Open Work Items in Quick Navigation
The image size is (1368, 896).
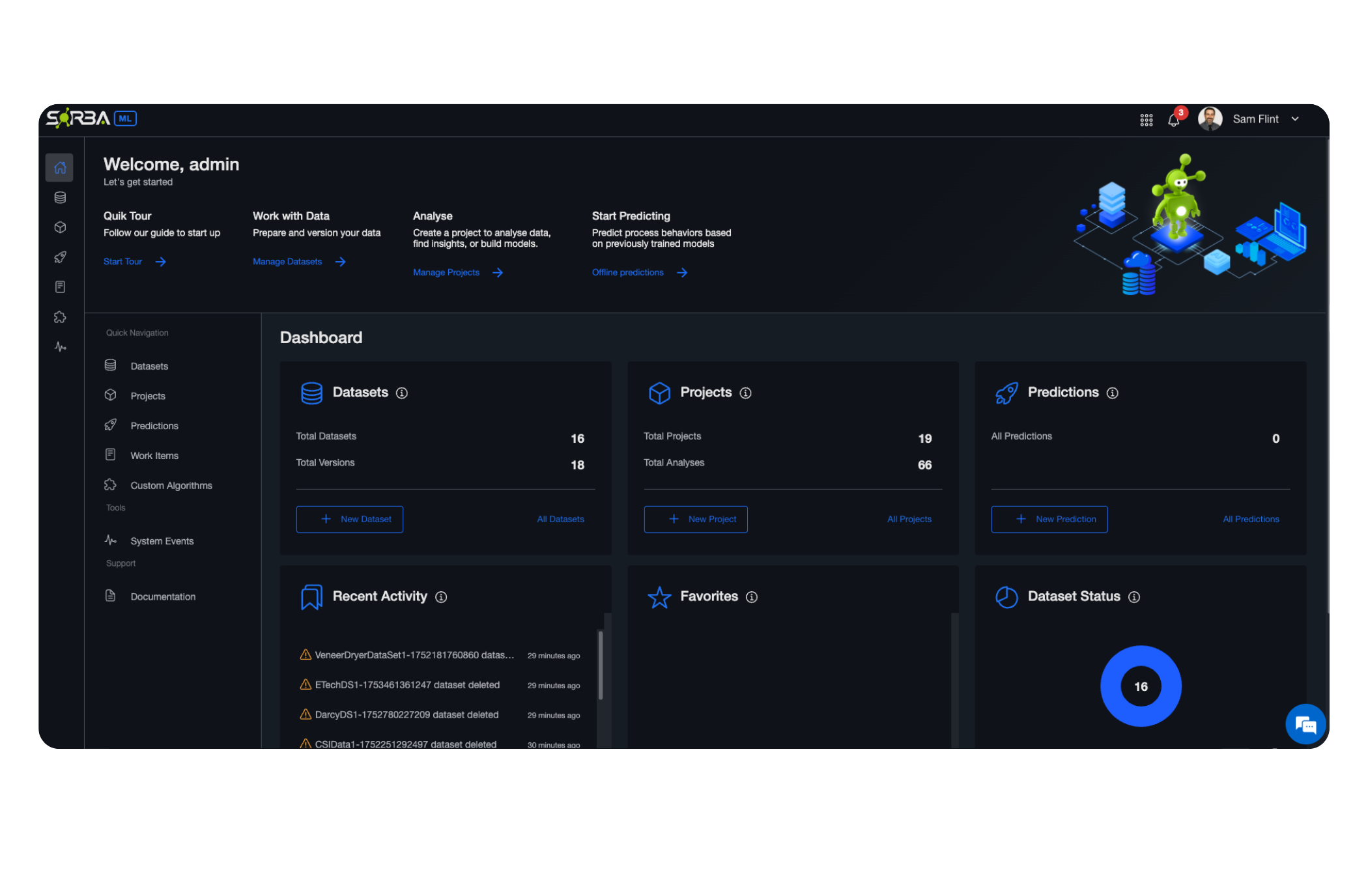(154, 456)
